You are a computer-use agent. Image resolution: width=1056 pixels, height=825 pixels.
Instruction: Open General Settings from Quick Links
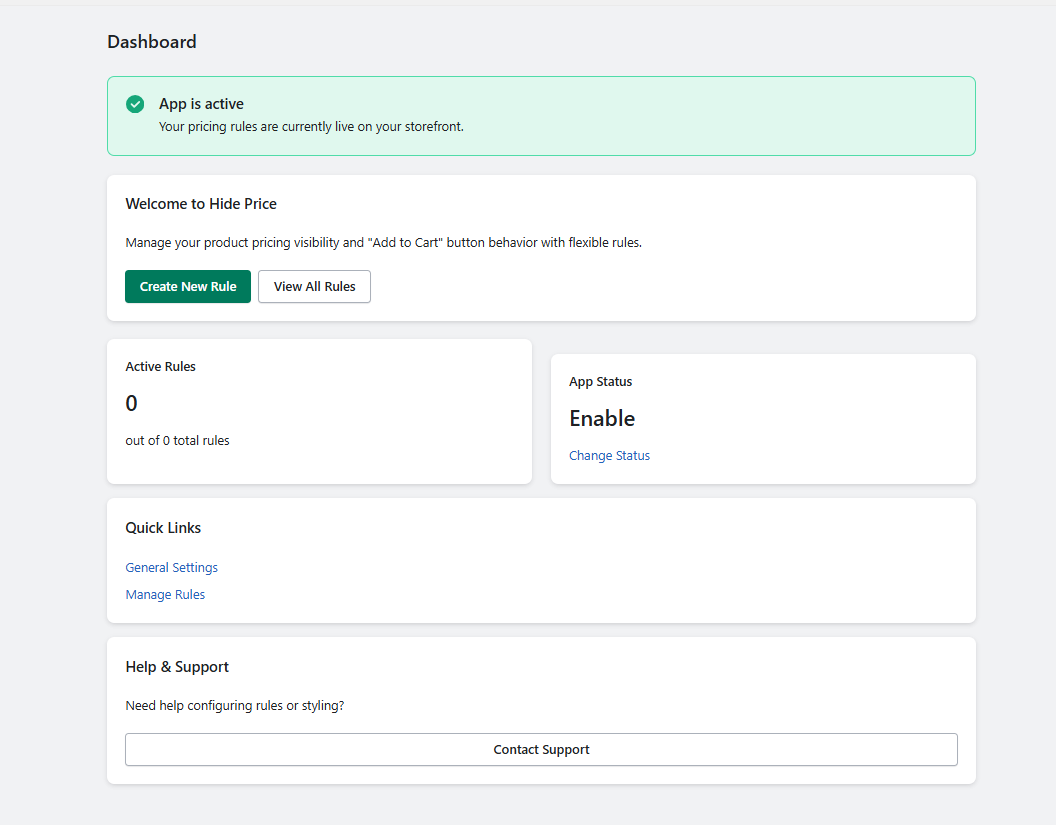click(171, 568)
